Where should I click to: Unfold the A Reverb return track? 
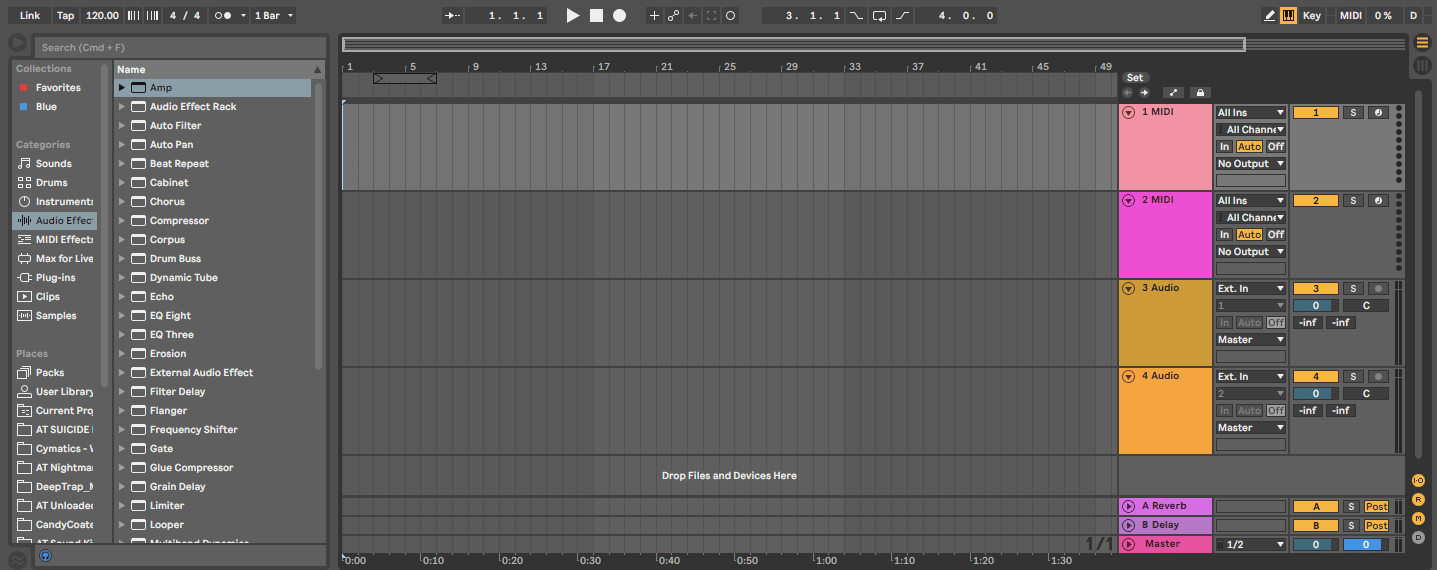point(1129,507)
